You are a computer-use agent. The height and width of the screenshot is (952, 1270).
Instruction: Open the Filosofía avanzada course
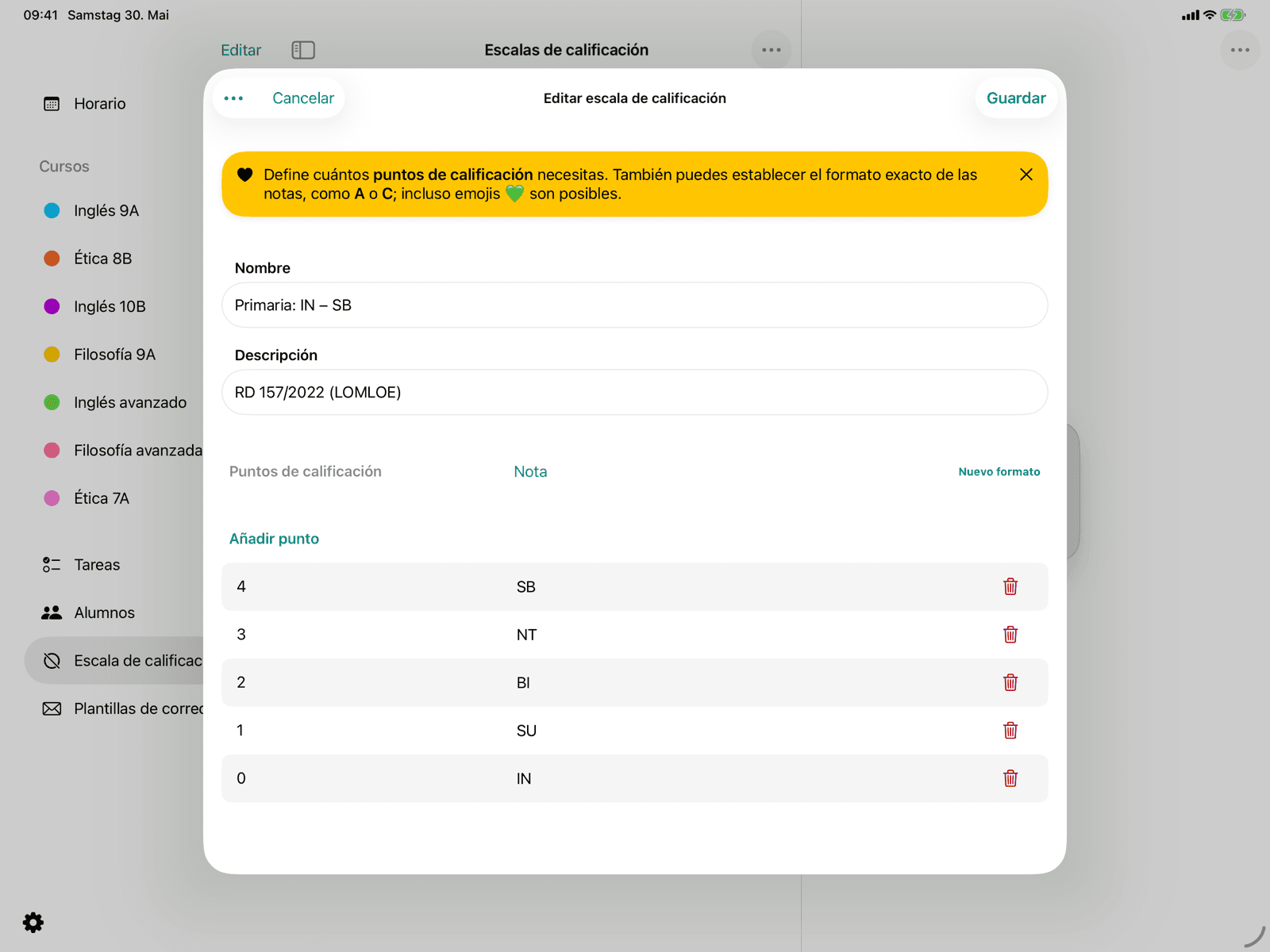pos(138,451)
